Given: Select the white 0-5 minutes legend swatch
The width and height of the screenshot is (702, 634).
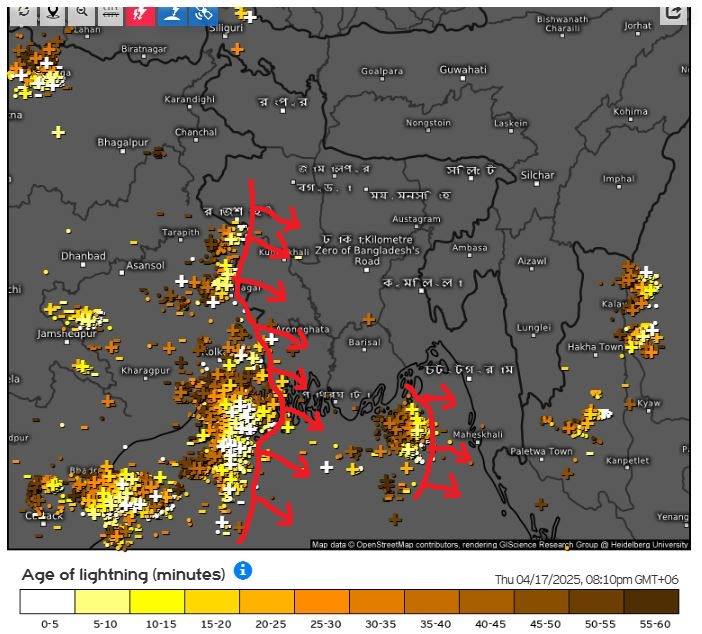Looking at the screenshot, I should (x=47, y=601).
